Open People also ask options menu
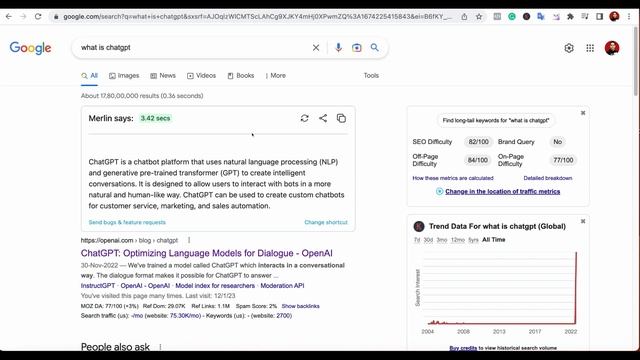 [160, 347]
